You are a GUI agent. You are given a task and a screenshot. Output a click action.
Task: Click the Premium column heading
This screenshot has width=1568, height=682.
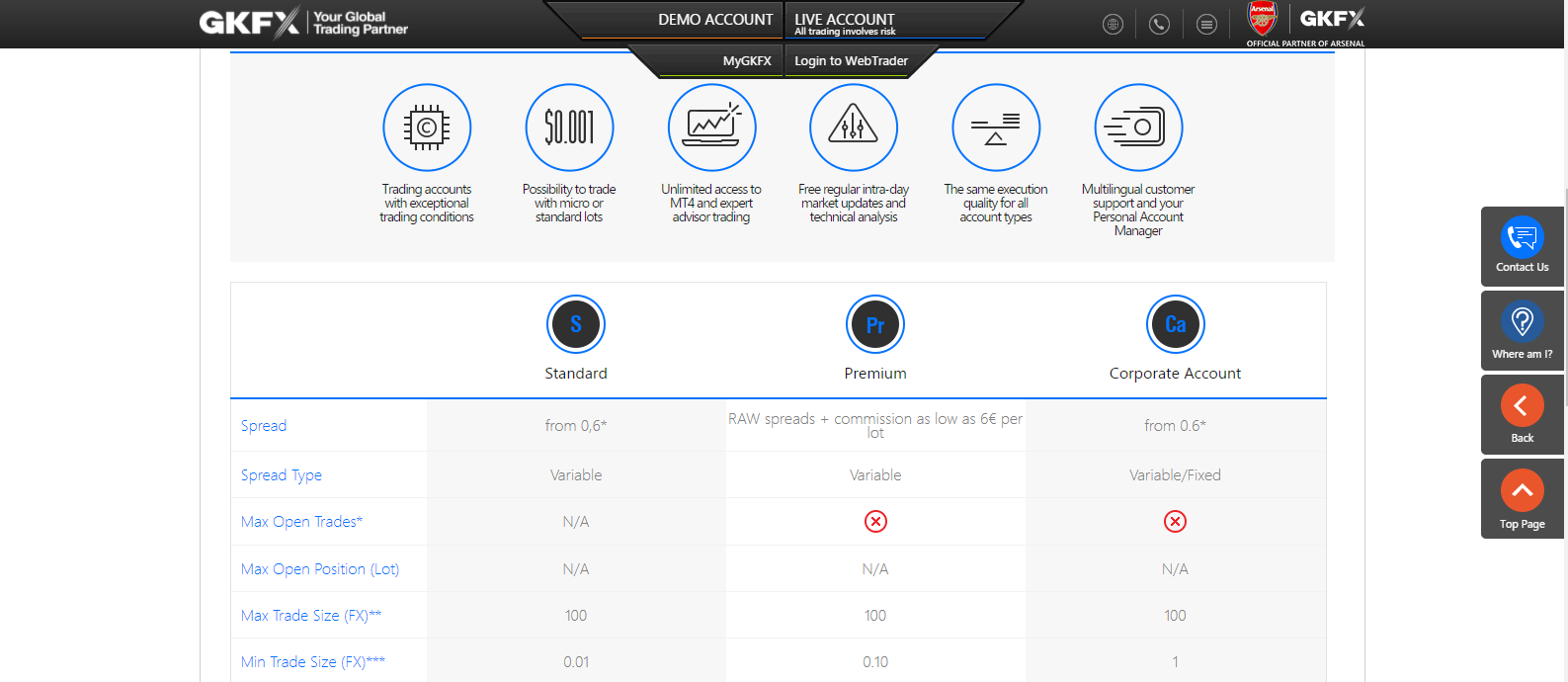(875, 374)
